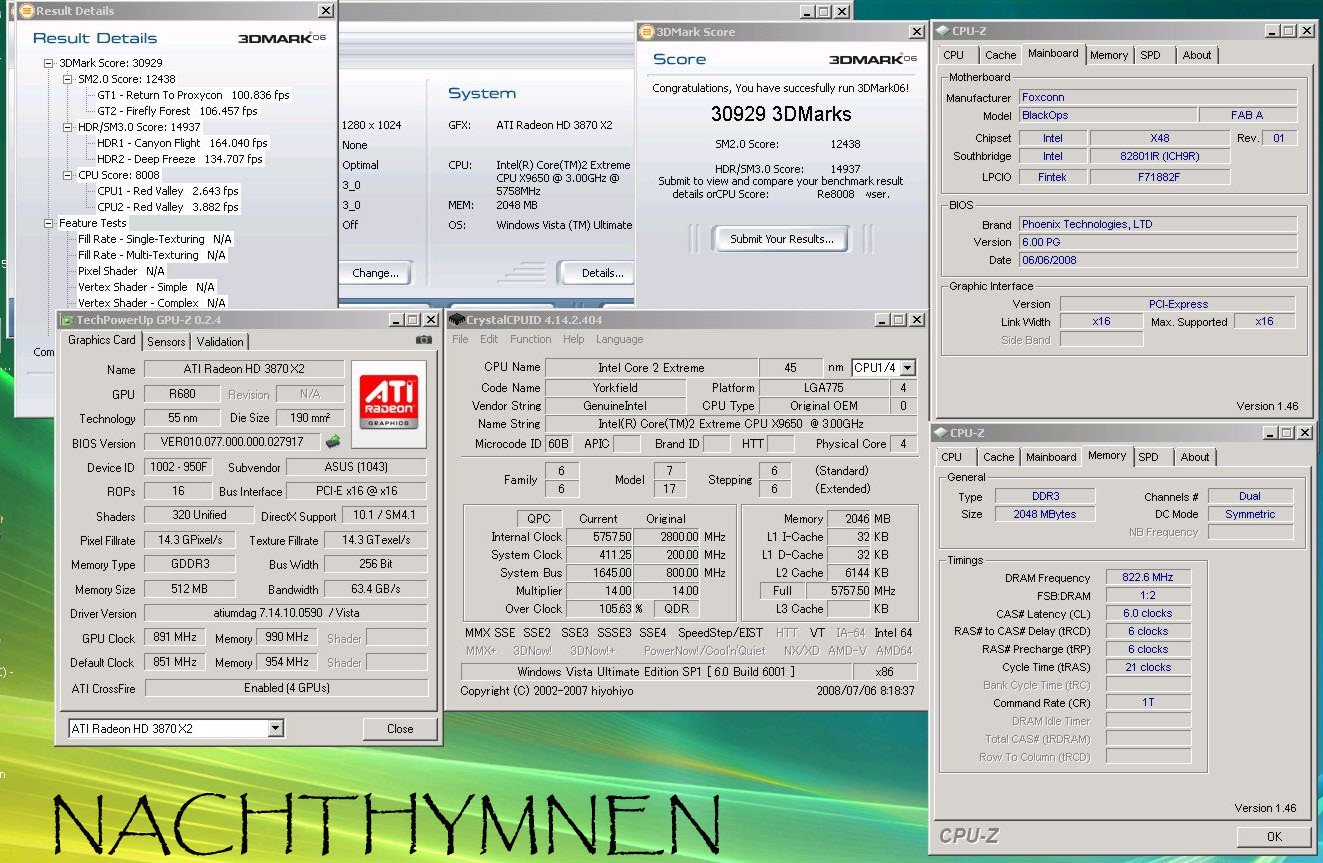Switch to Sensors tab in GPU-Z
Viewport: 1323px width, 863px height.
tap(166, 342)
